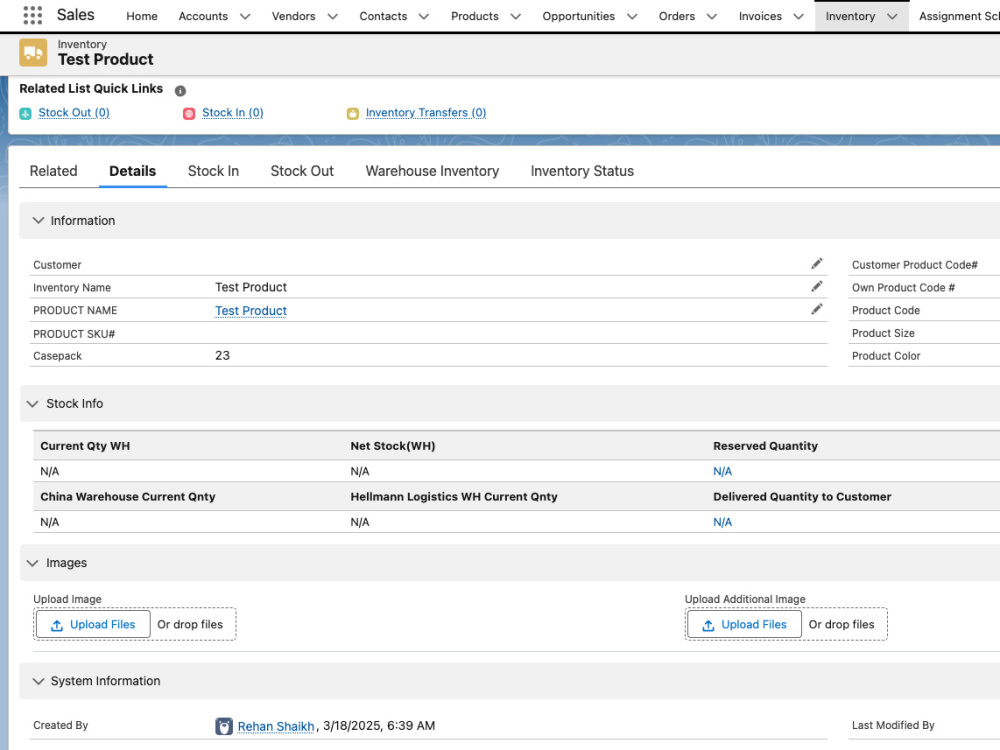Viewport: 1000px width, 750px height.
Task: Open the Inventory Transfers (0) quick link
Action: [x=426, y=113]
